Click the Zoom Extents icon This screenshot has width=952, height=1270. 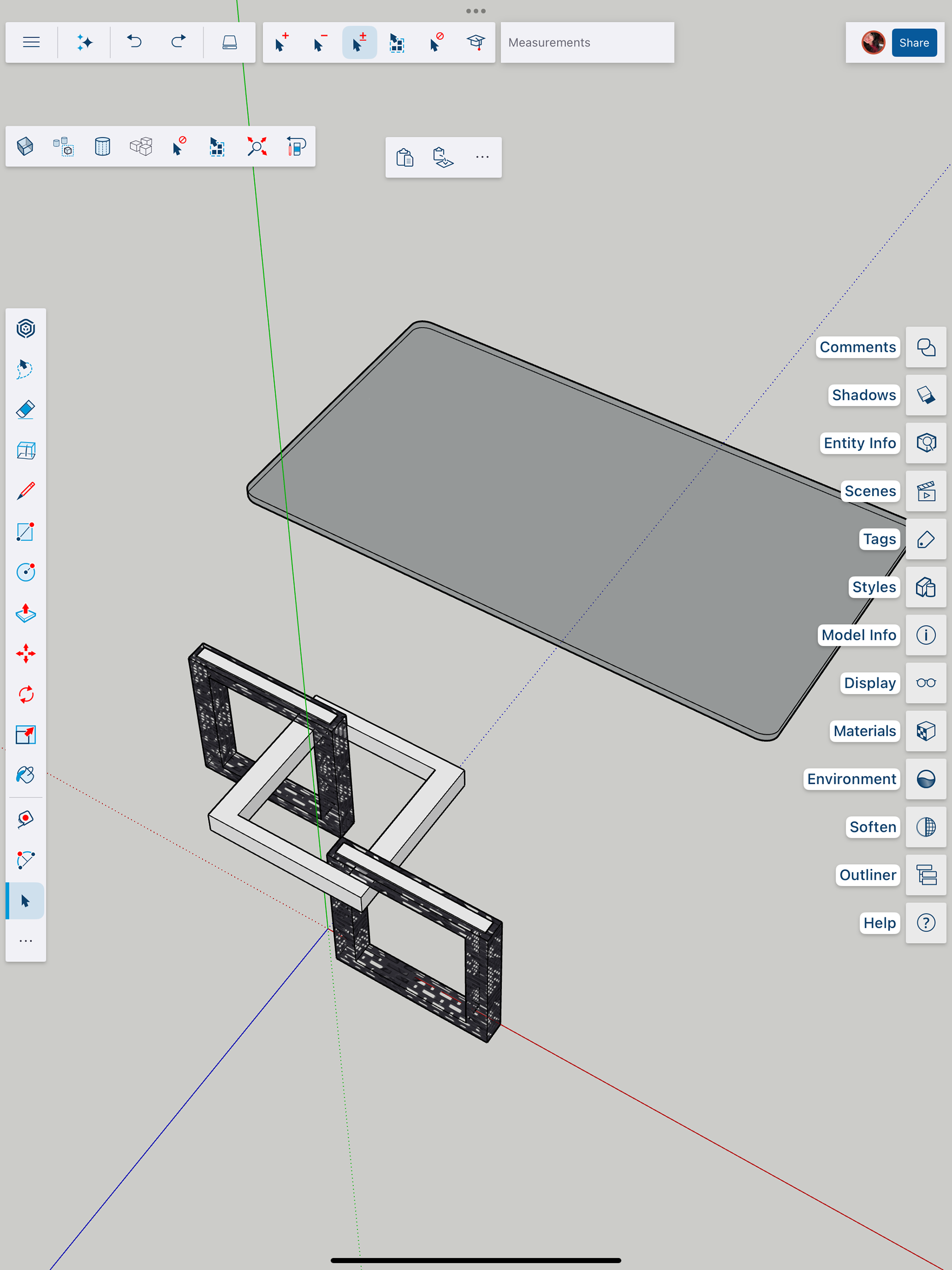tap(256, 146)
